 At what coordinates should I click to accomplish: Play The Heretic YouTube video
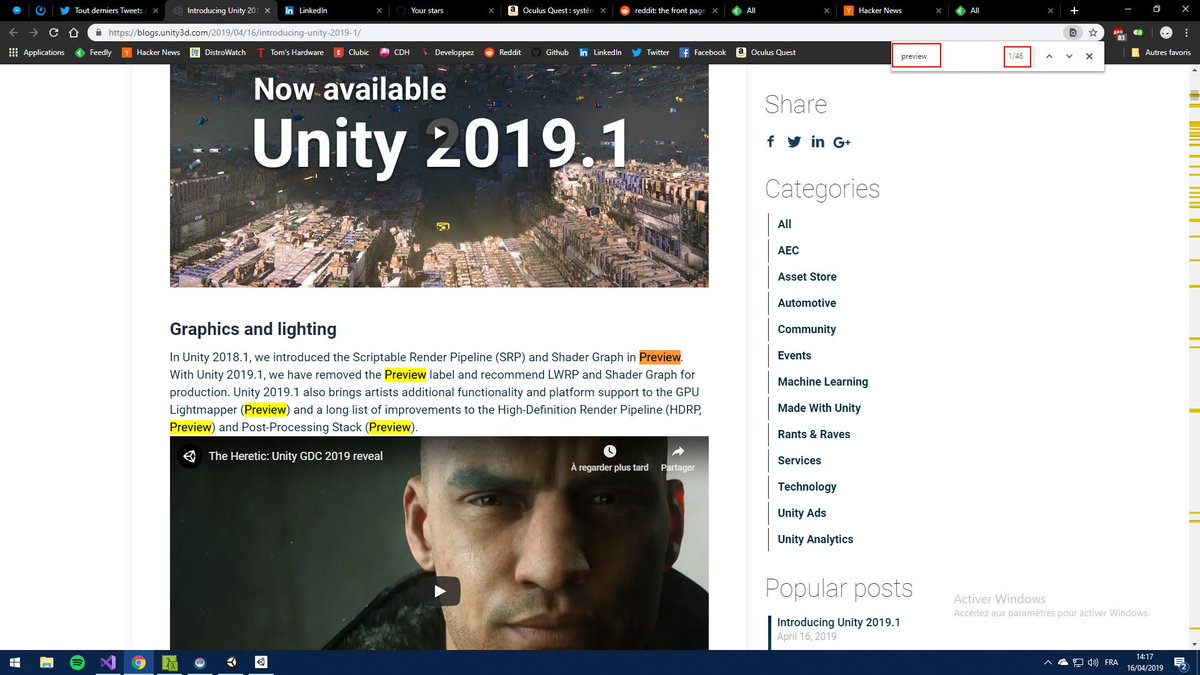point(439,590)
